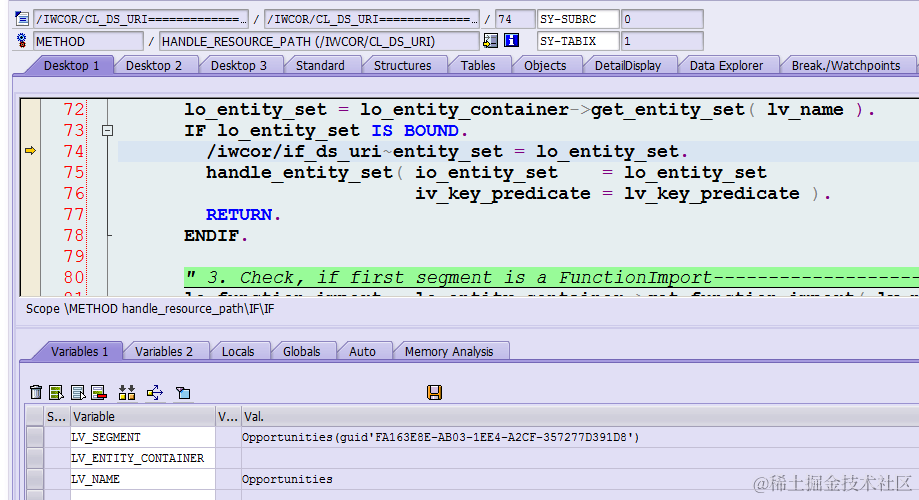Click the line number field showing 74
The width and height of the screenshot is (919, 500).
click(515, 19)
